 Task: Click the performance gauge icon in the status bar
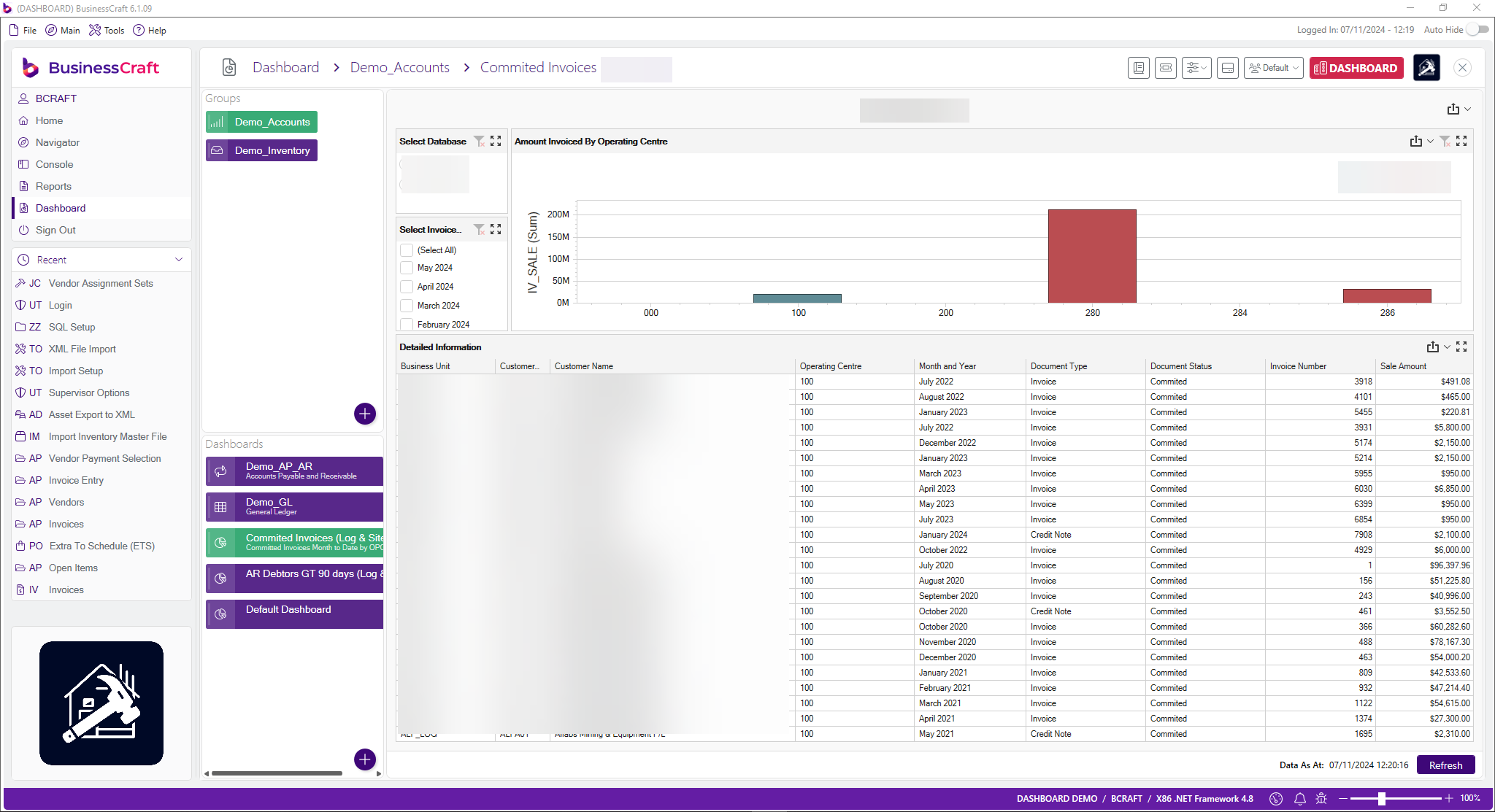(x=1276, y=799)
